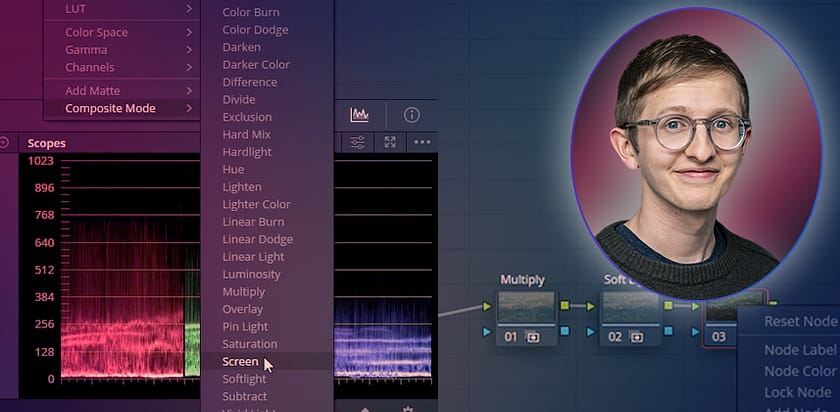
Task: Select node 03 thumbnail
Action: click(x=721, y=309)
